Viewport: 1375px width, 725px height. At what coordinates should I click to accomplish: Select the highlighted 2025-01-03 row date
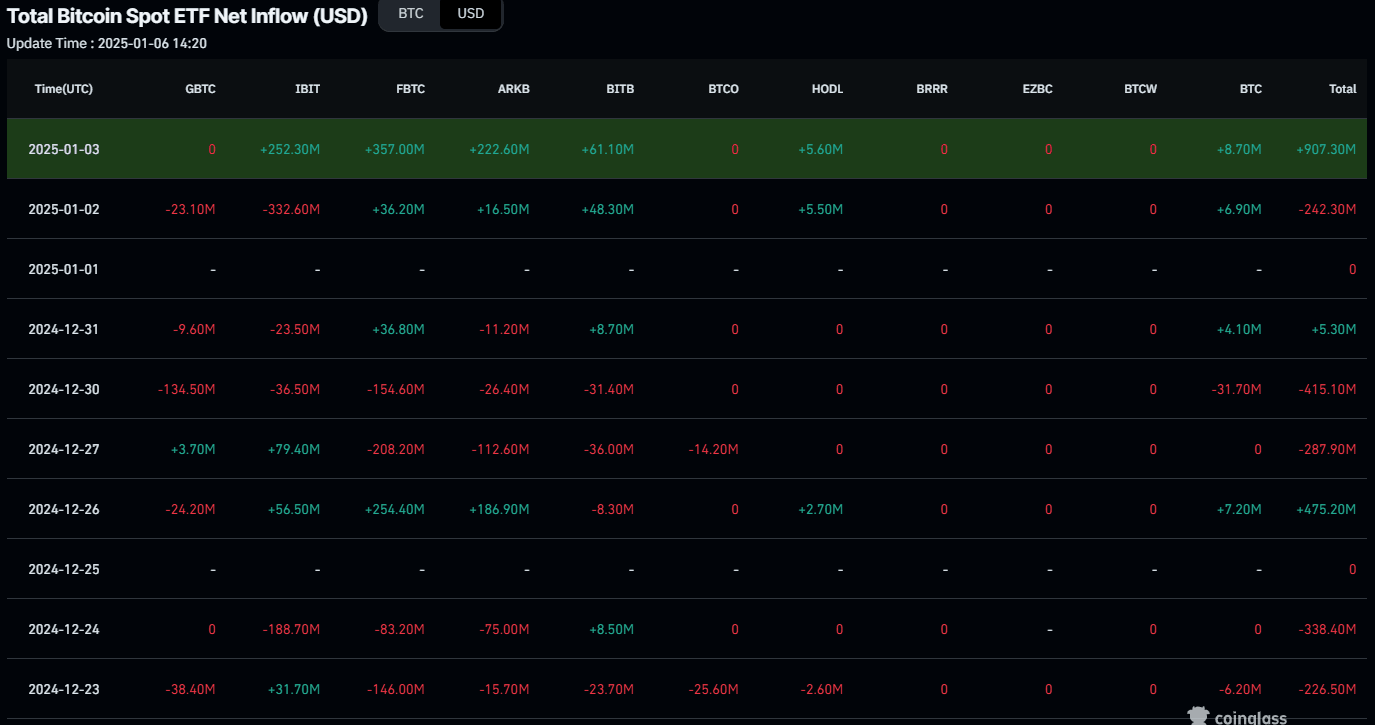click(64, 149)
